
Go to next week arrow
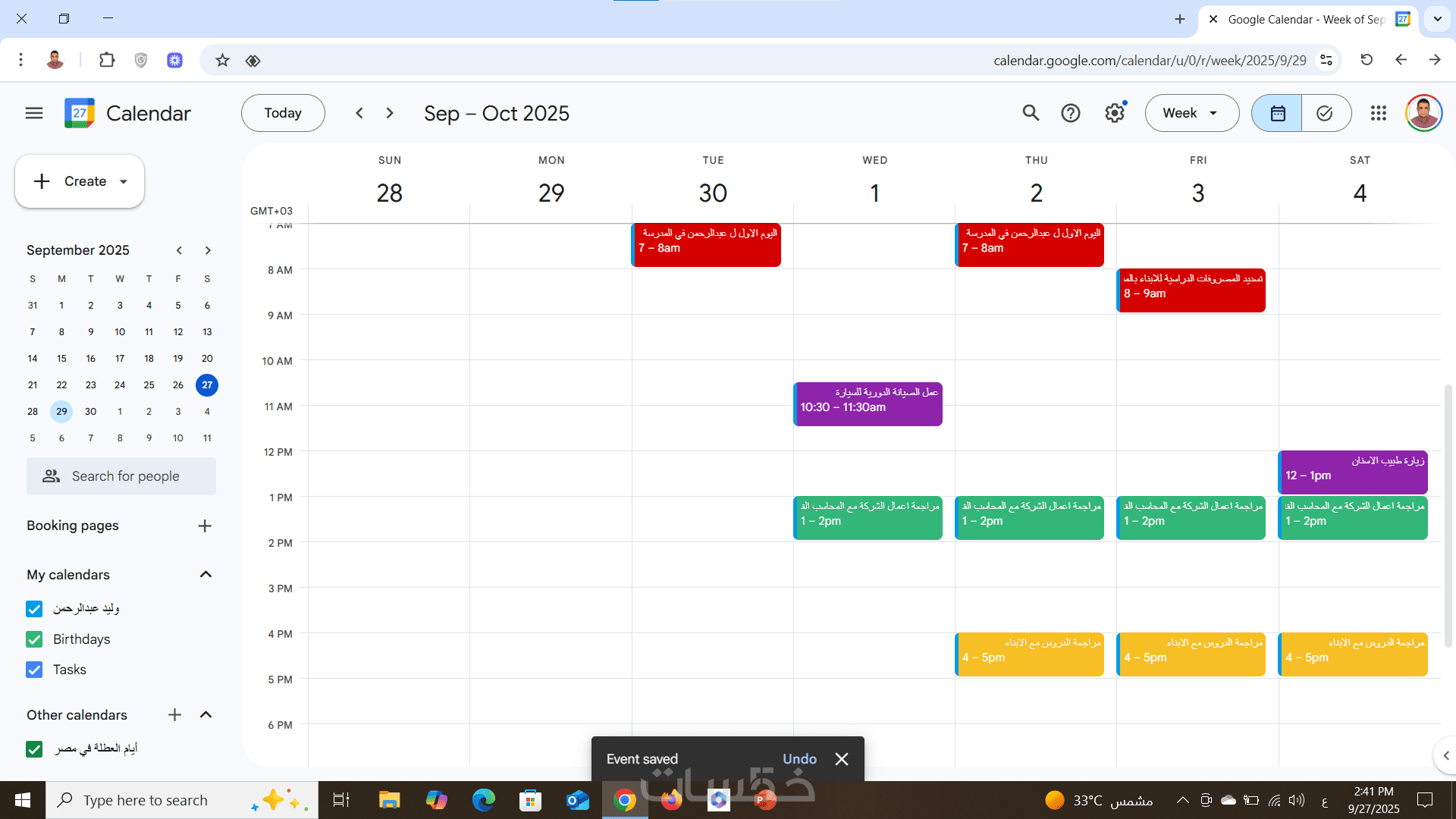pyautogui.click(x=390, y=113)
